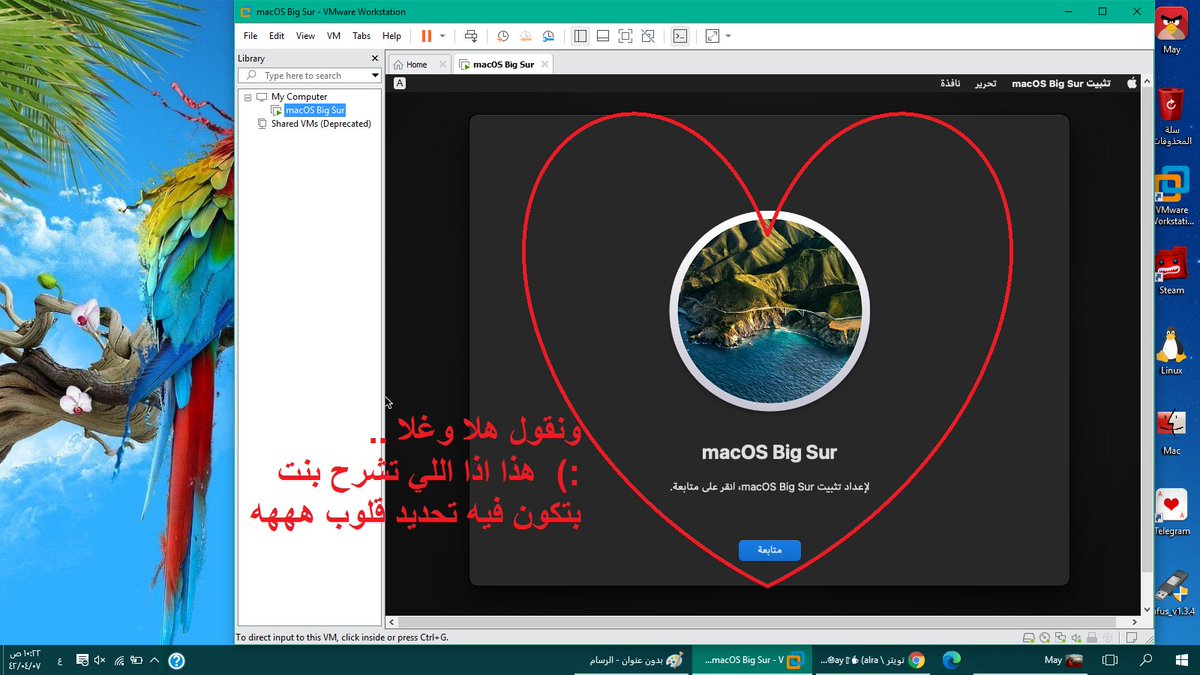Select Shared VMs (Deprecated) tree item
The height and width of the screenshot is (675, 1200).
[x=321, y=124]
